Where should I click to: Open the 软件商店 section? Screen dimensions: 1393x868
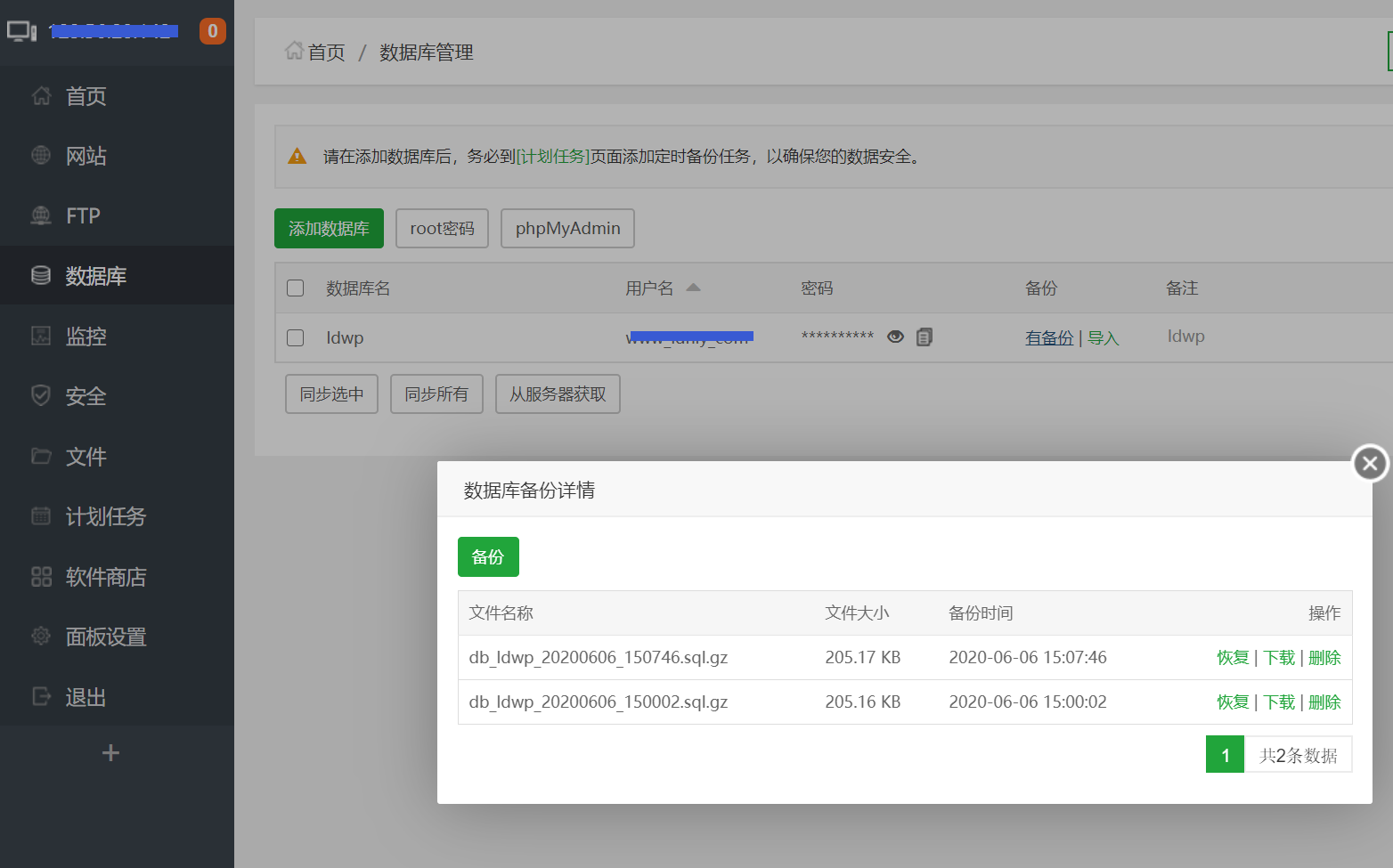[x=105, y=576]
